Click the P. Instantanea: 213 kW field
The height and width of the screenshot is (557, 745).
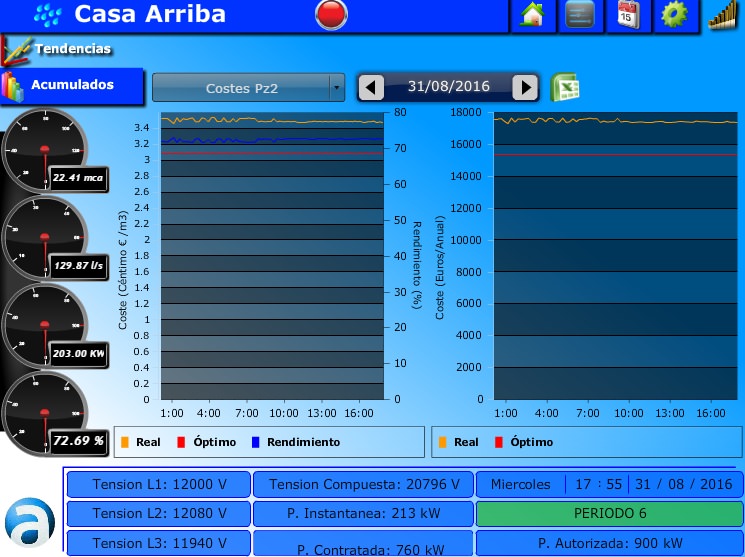click(362, 513)
